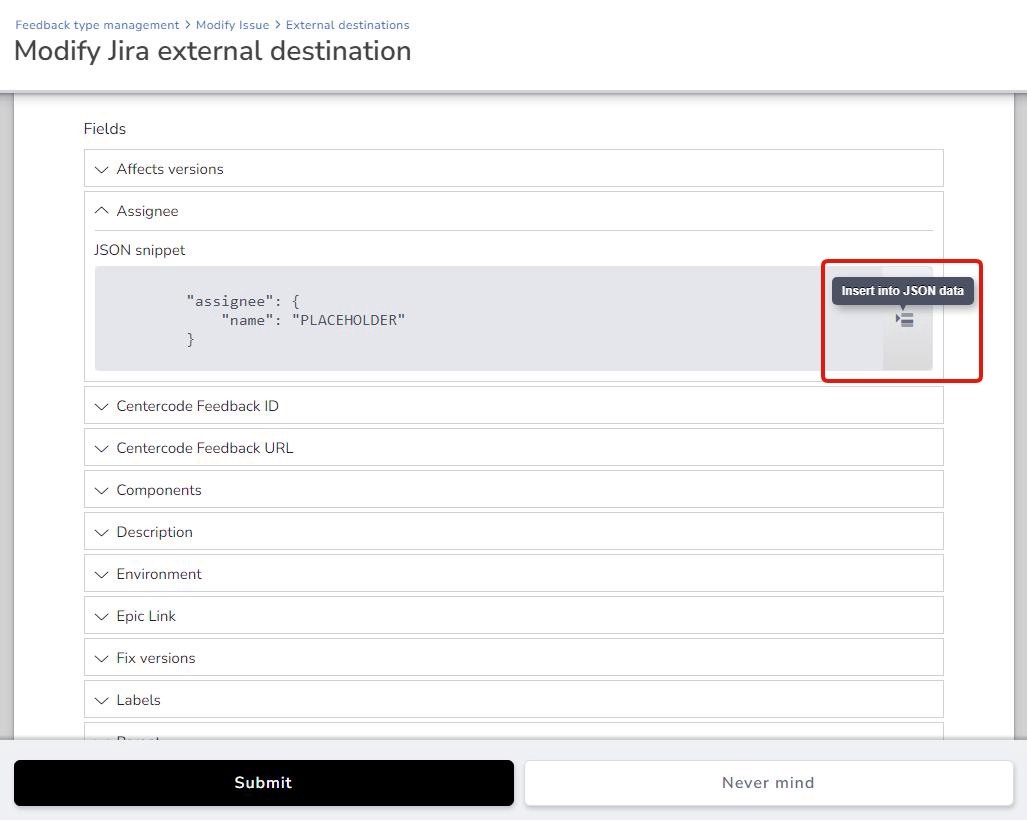Expand the Description field
Viewport: 1027px width, 820px height.
coord(514,531)
